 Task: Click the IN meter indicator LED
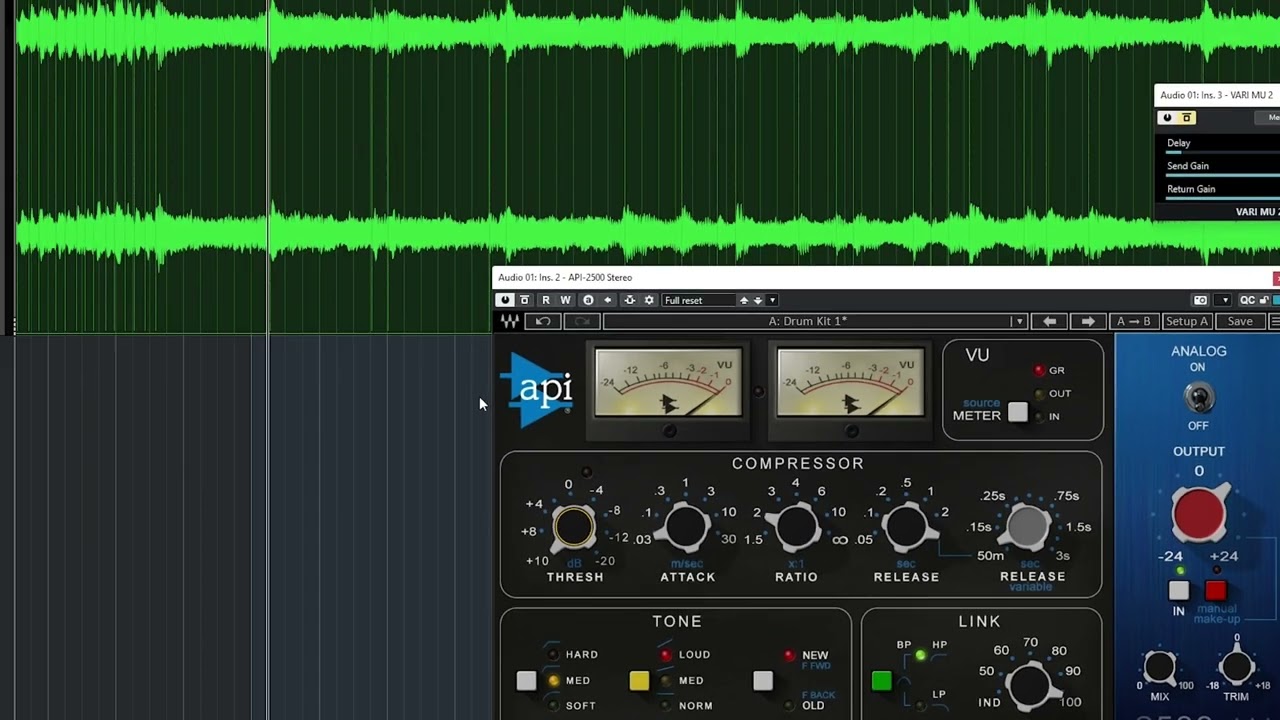pos(1039,417)
